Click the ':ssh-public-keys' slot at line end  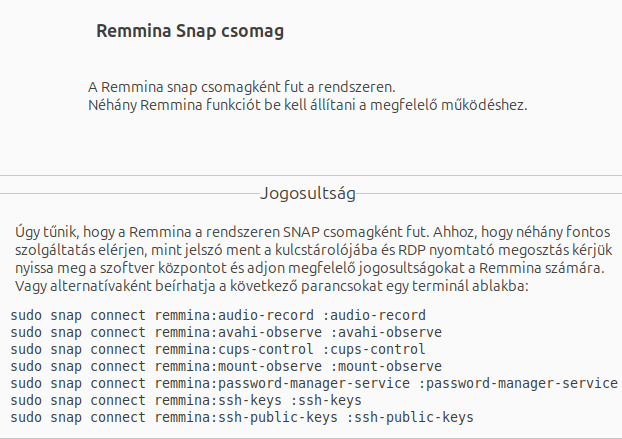tap(410, 418)
